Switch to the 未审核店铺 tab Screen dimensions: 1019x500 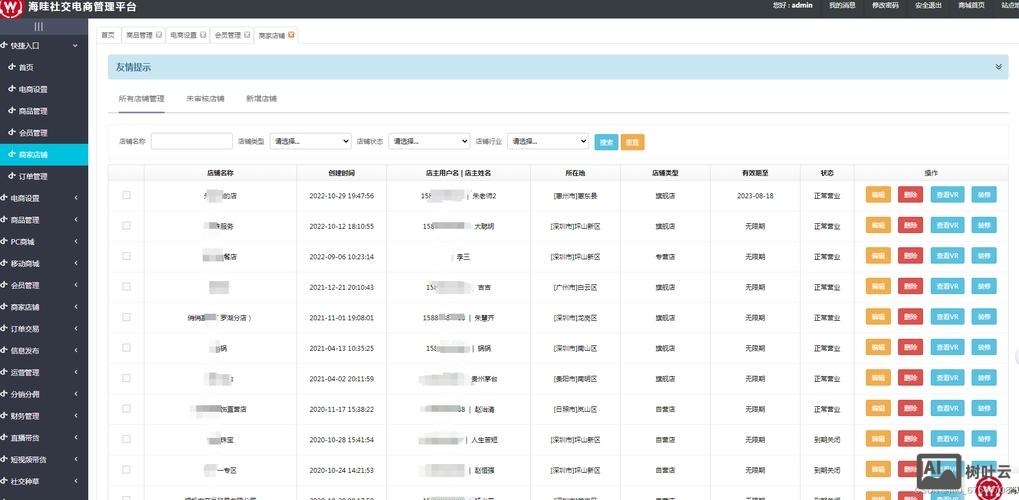(205, 99)
